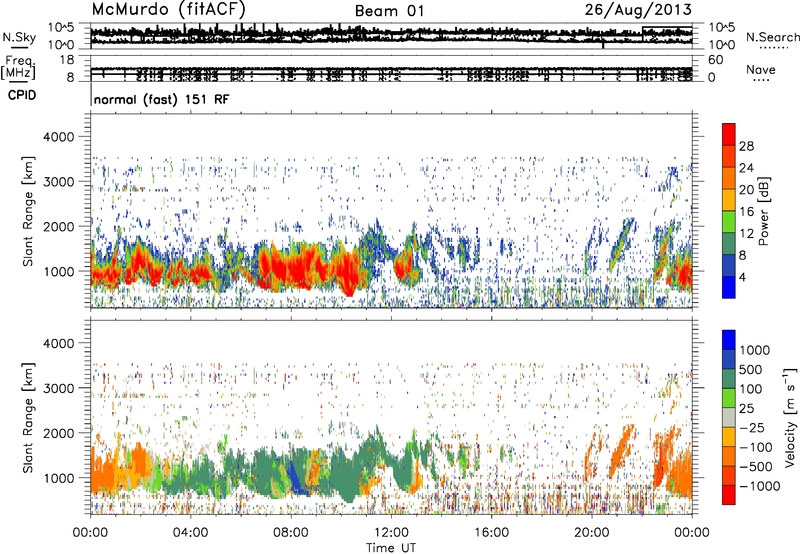Image resolution: width=800 pixels, height=554 pixels.
Task: Click the "Velocity [m s-1]" colorbar title
Action: click(790, 417)
